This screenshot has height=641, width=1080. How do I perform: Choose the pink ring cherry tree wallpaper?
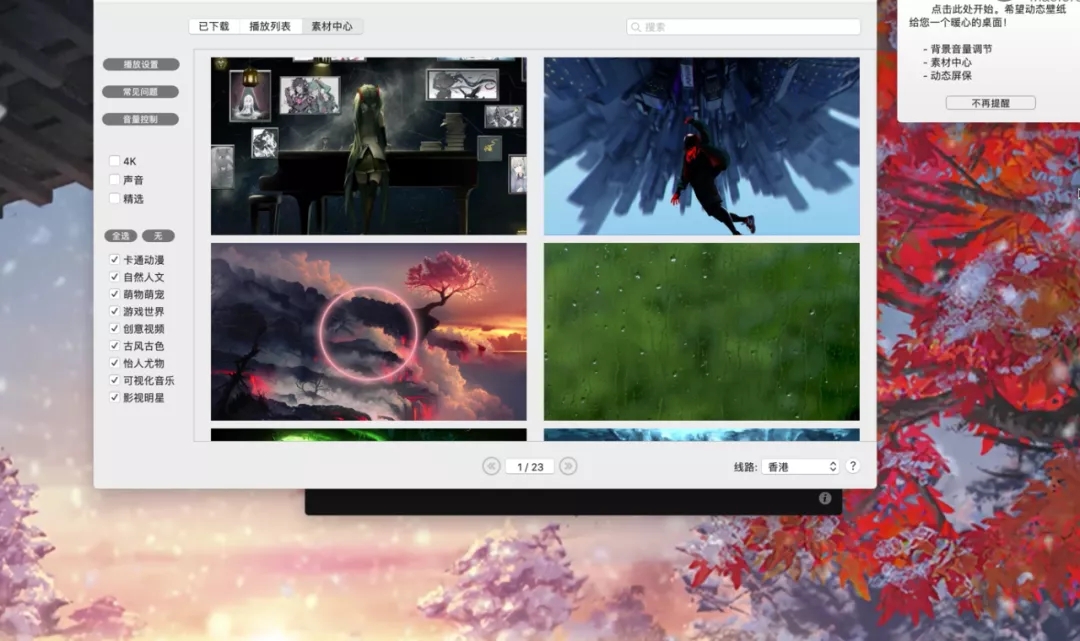(368, 332)
